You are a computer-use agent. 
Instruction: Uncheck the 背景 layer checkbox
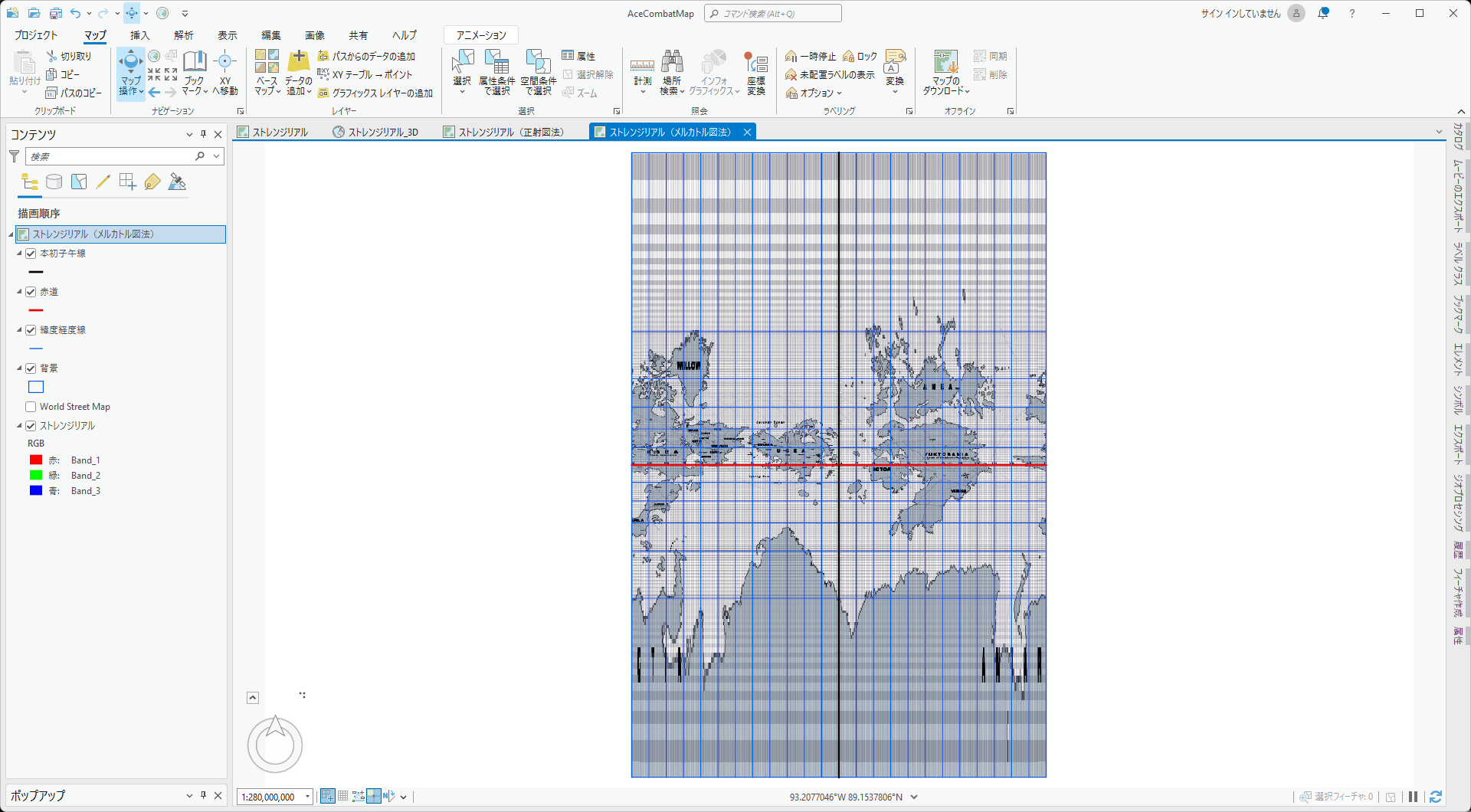[31, 368]
